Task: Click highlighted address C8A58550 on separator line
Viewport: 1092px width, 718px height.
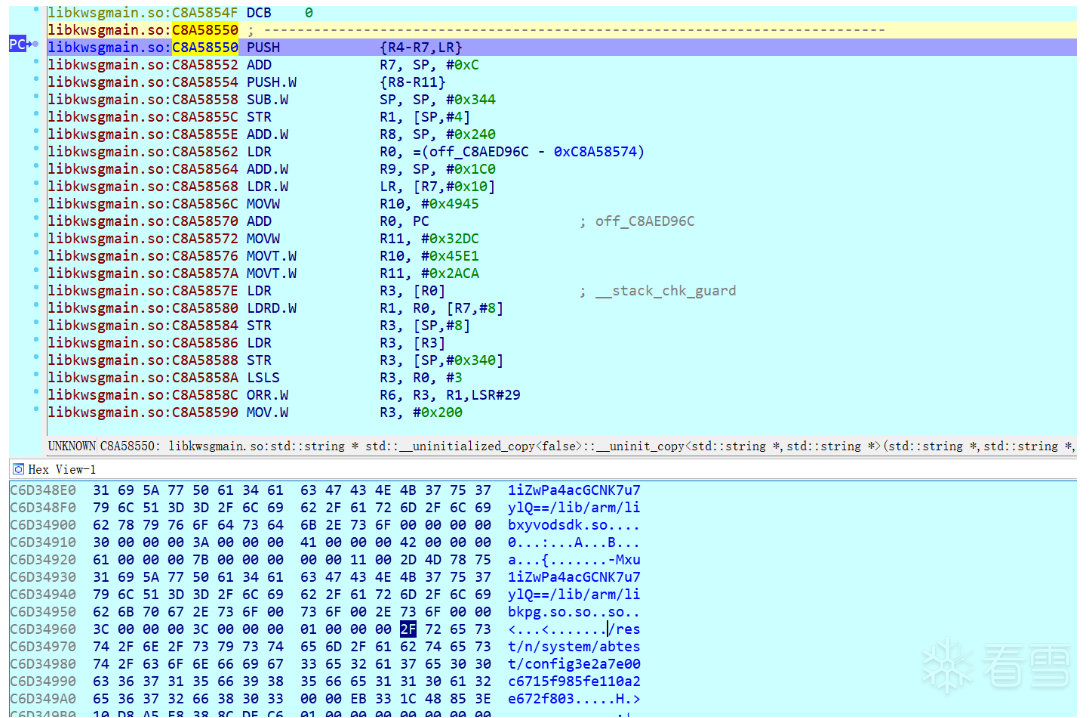Action: coord(205,30)
